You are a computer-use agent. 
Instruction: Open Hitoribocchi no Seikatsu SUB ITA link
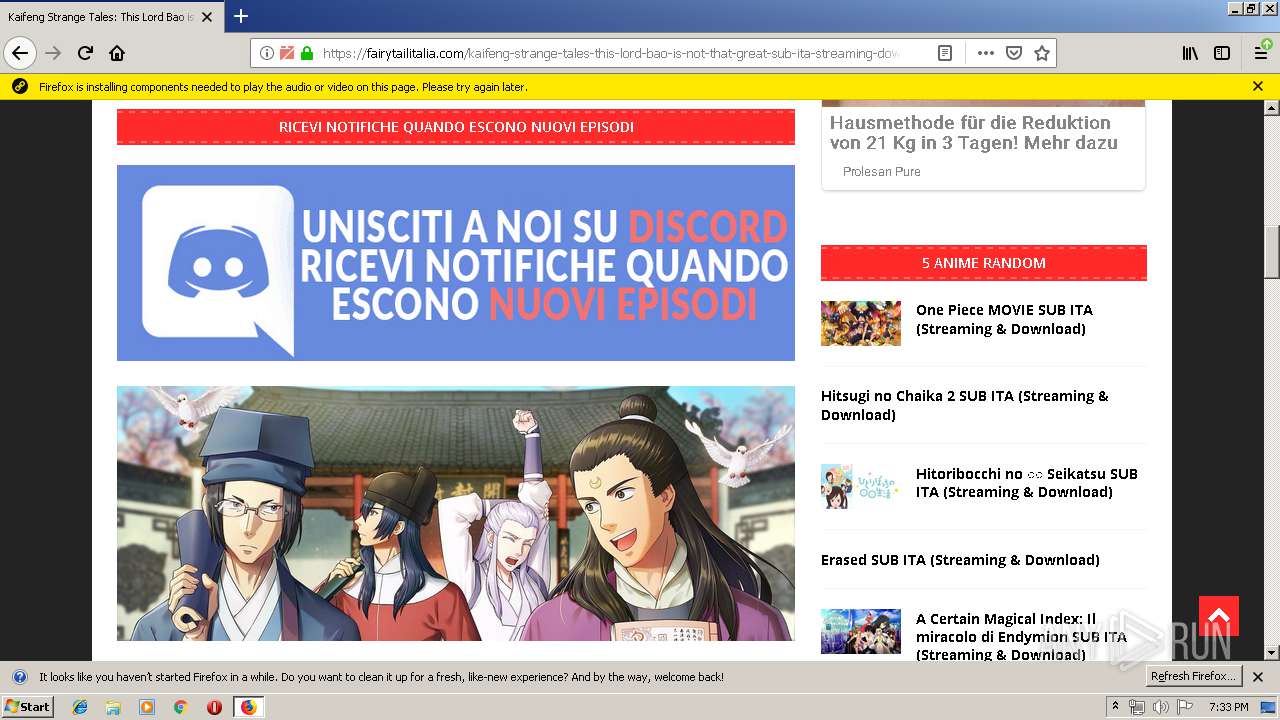1027,483
